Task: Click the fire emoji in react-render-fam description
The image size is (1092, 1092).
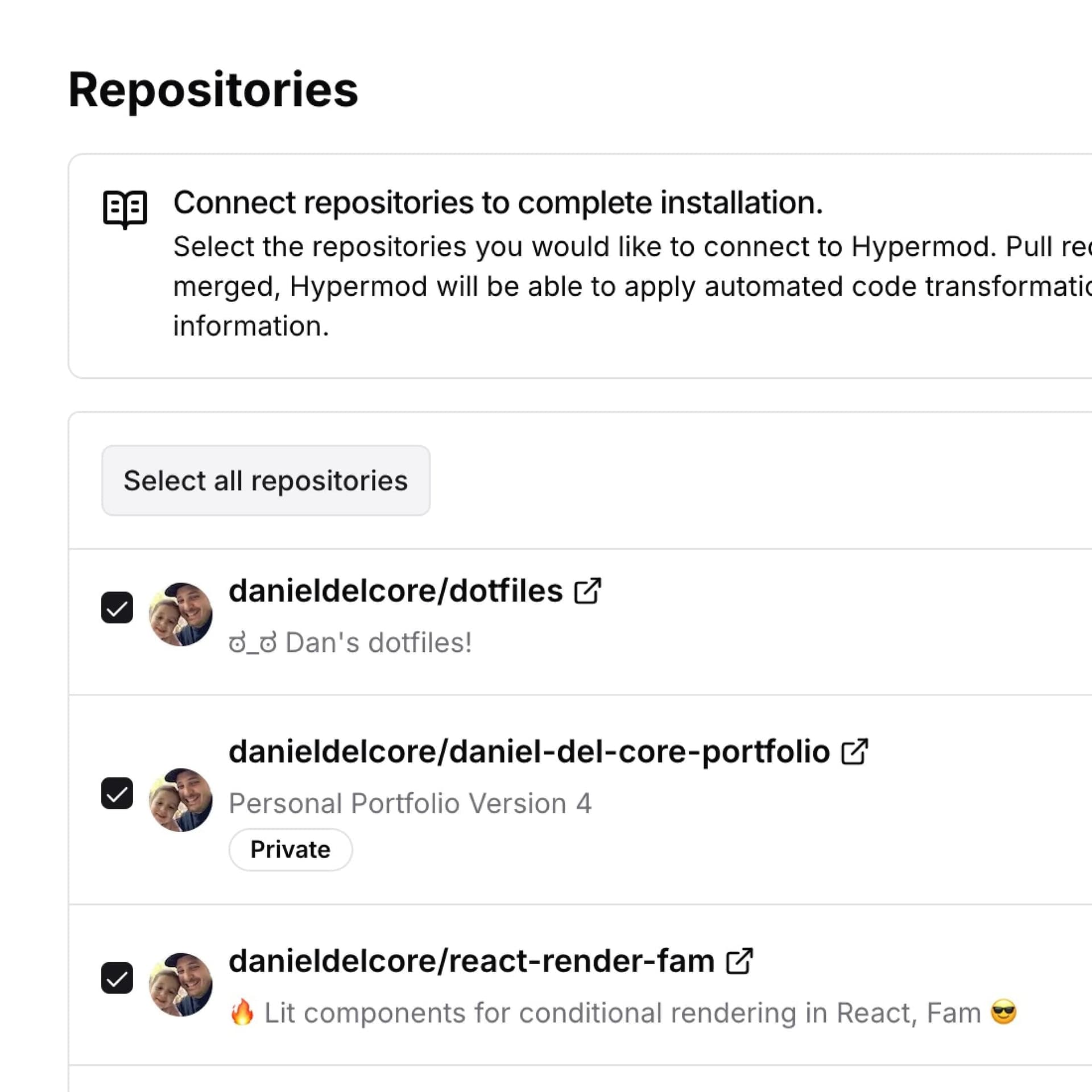Action: [x=242, y=1013]
